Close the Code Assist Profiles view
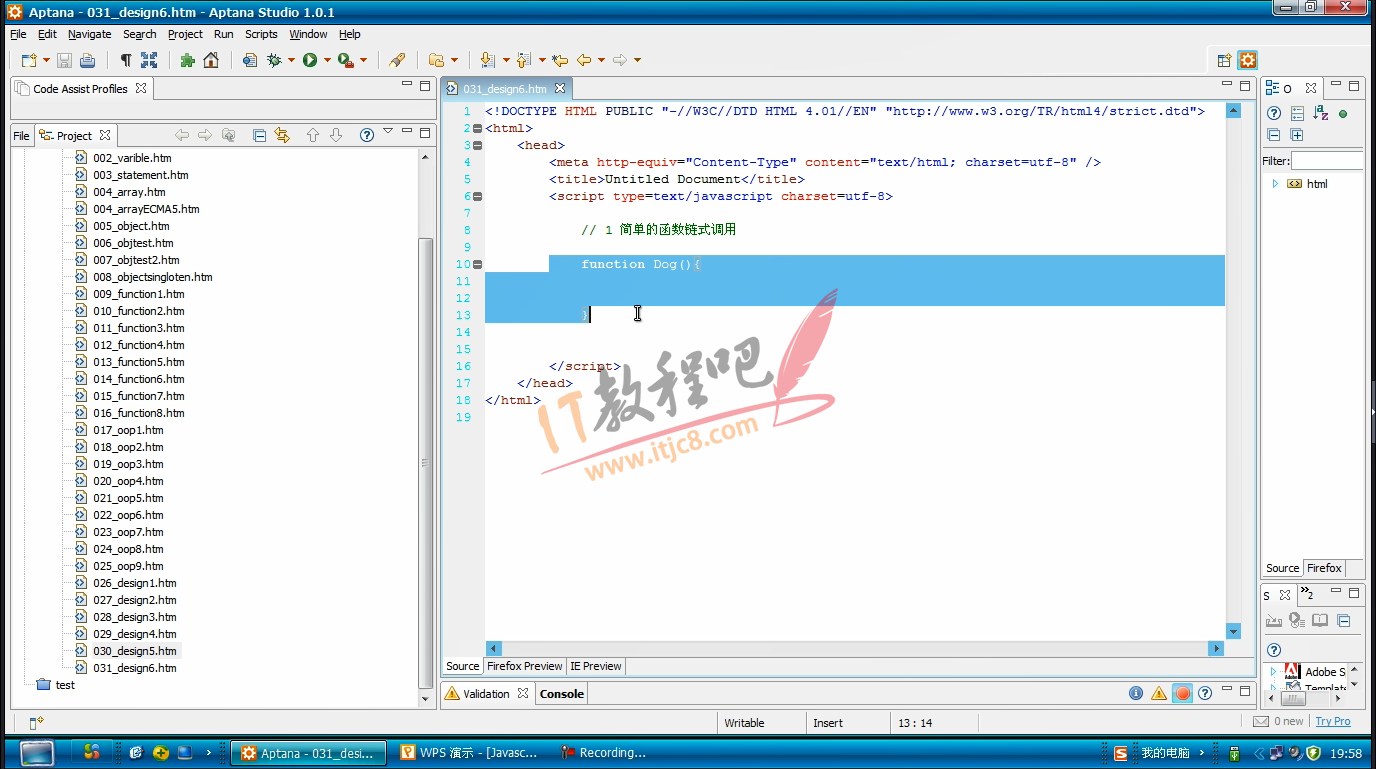 [141, 88]
